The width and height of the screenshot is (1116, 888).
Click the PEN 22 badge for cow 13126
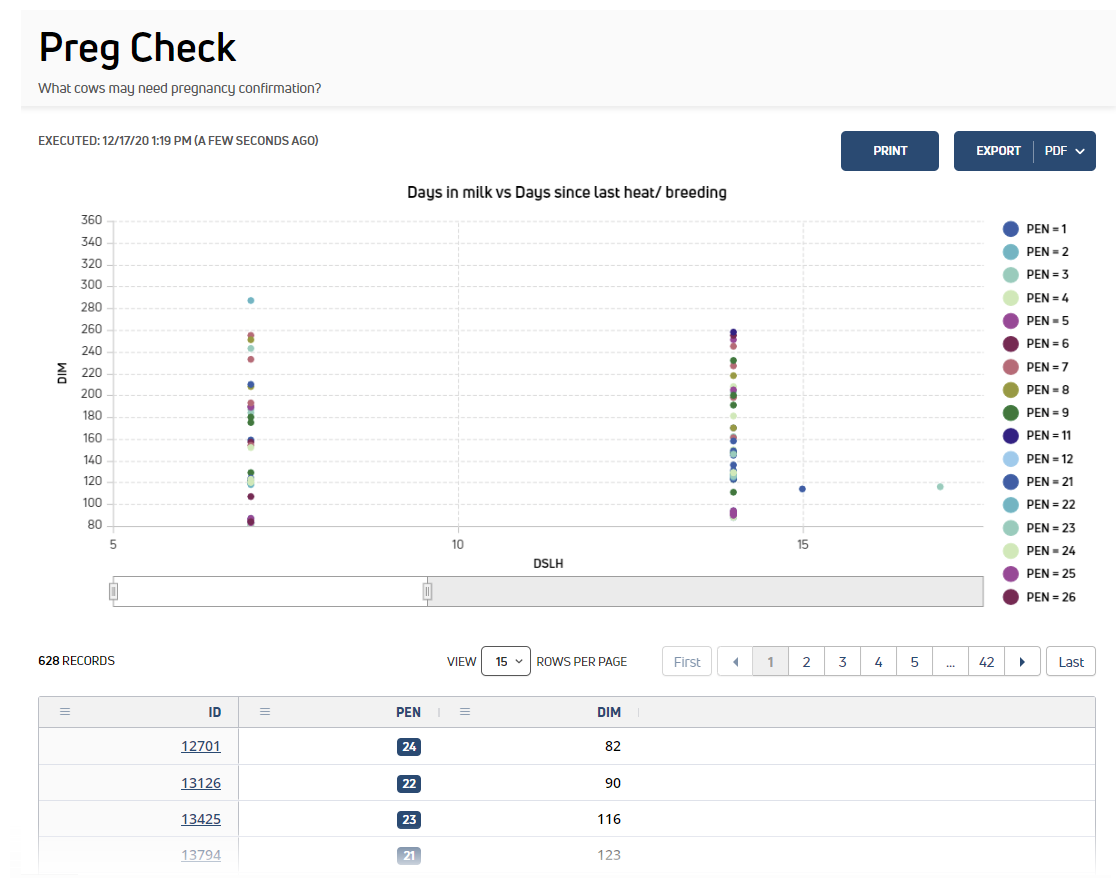(x=409, y=783)
